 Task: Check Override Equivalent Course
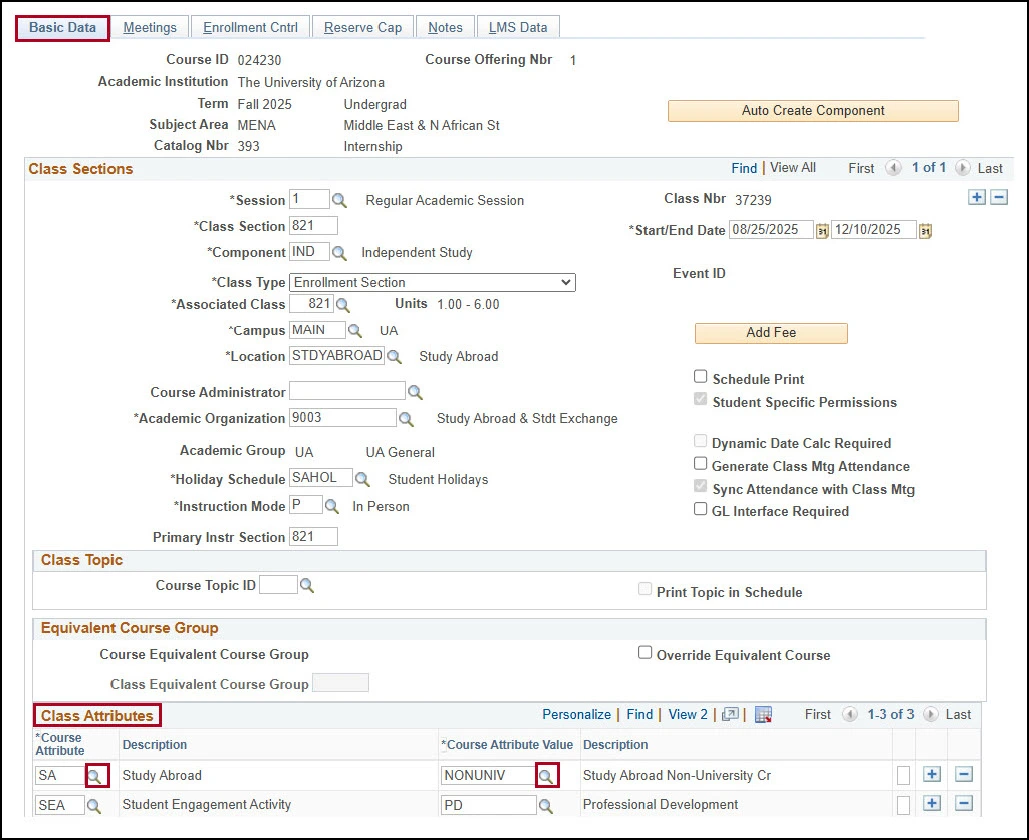[645, 653]
